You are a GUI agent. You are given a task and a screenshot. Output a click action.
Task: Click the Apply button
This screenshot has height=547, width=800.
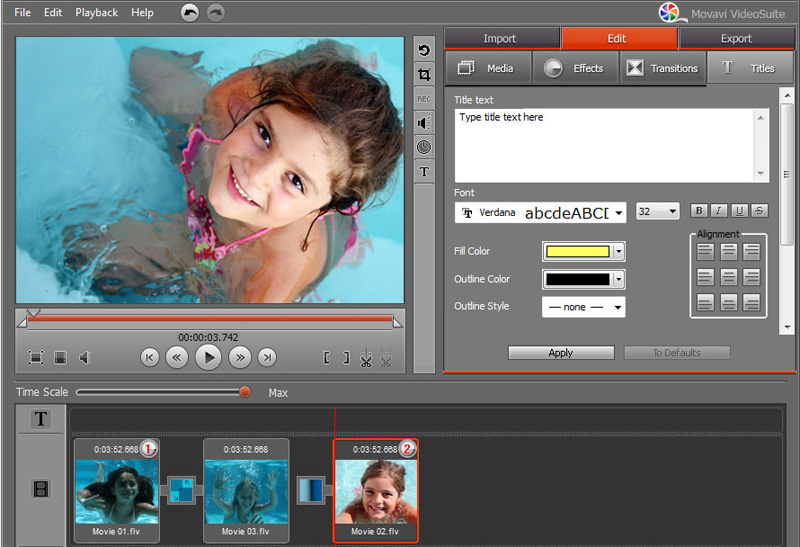point(561,353)
